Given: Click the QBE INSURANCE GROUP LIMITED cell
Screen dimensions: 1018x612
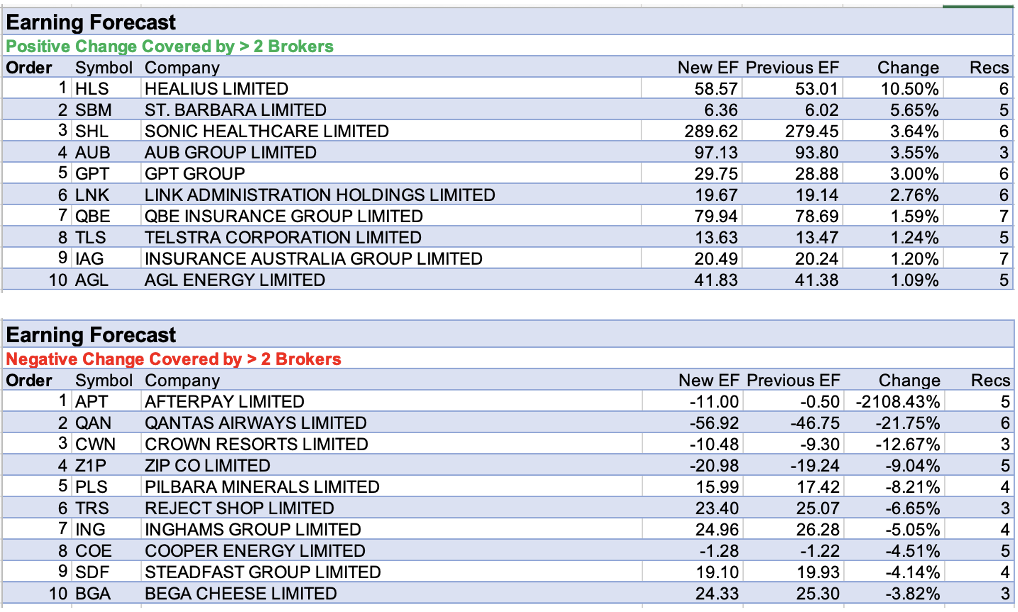Looking at the screenshot, I should pos(283,217).
